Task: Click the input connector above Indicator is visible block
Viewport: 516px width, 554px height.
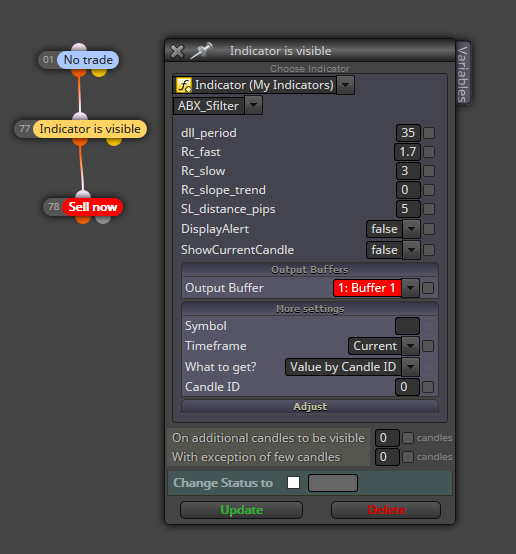Action: (x=80, y=117)
